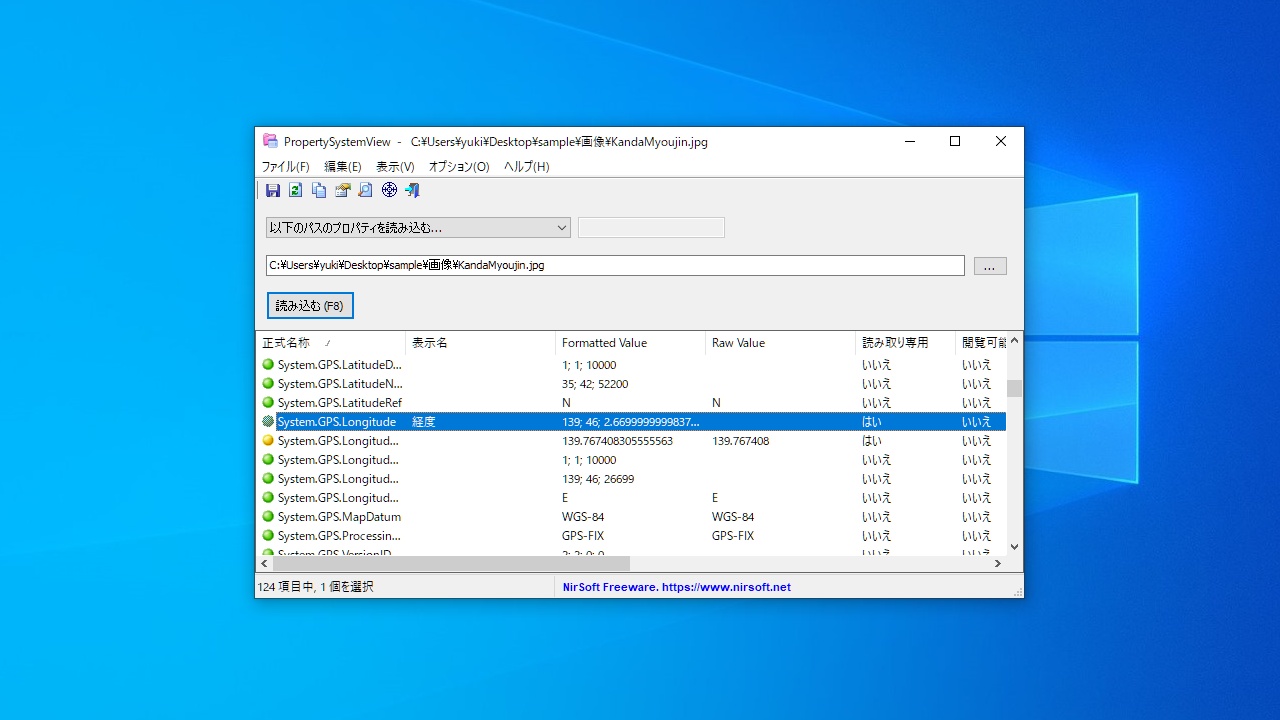This screenshot has height=720, width=1280.
Task: Open the 表示(V) menu
Action: point(395,167)
